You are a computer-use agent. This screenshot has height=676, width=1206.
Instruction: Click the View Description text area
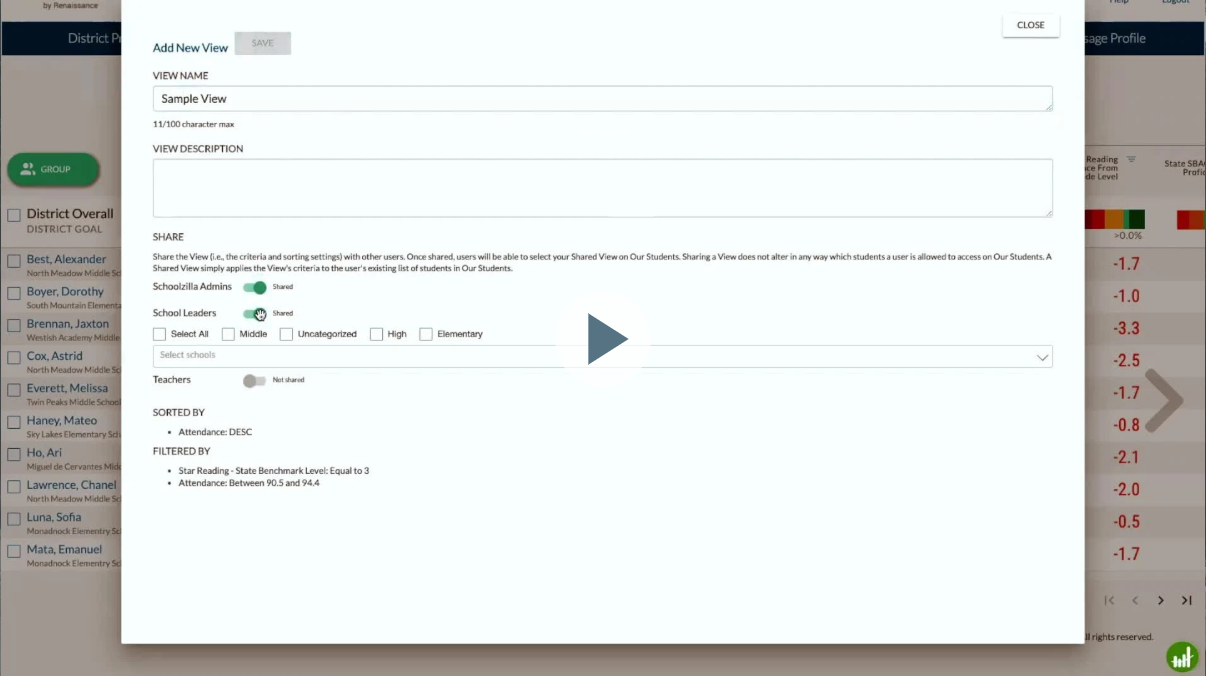(x=602, y=188)
